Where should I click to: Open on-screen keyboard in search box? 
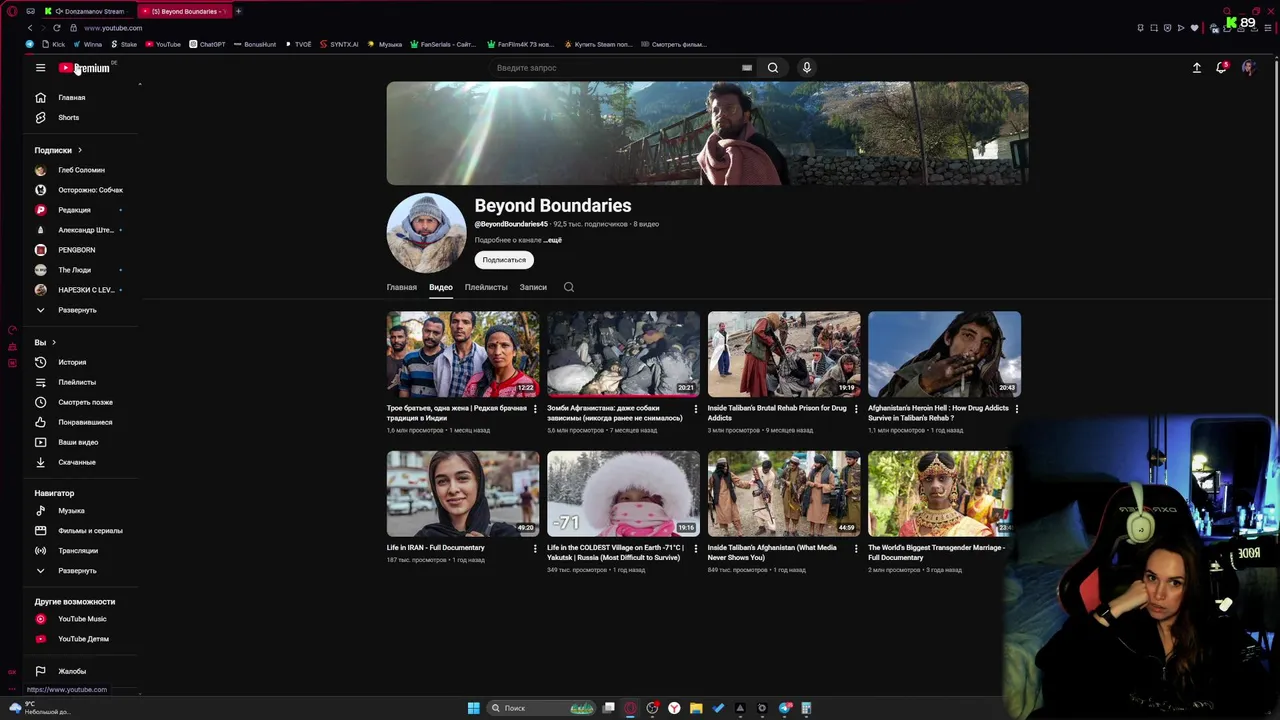point(747,68)
